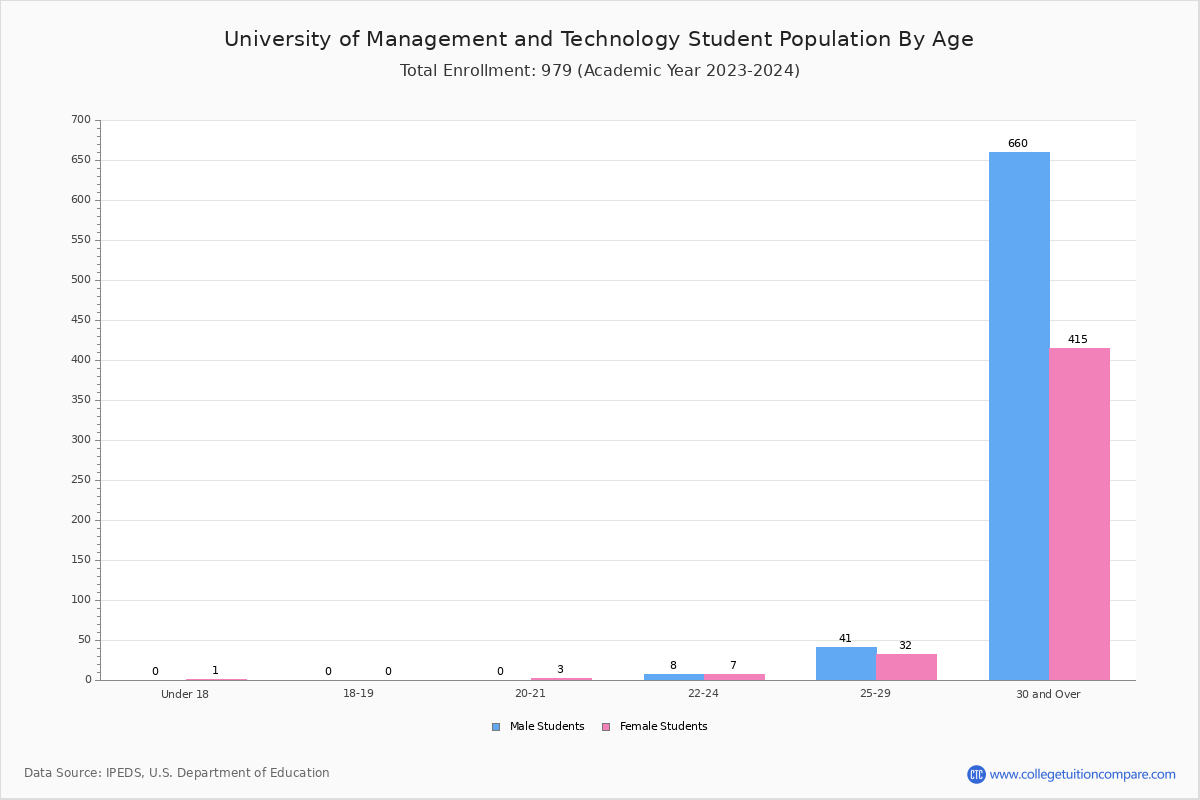This screenshot has width=1200, height=800.
Task: Toggle the Female Students legend label
Action: coord(663,727)
